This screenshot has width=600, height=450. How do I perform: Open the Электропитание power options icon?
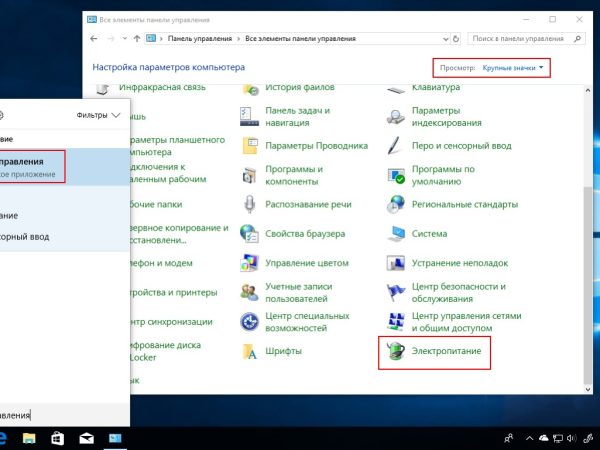point(396,352)
